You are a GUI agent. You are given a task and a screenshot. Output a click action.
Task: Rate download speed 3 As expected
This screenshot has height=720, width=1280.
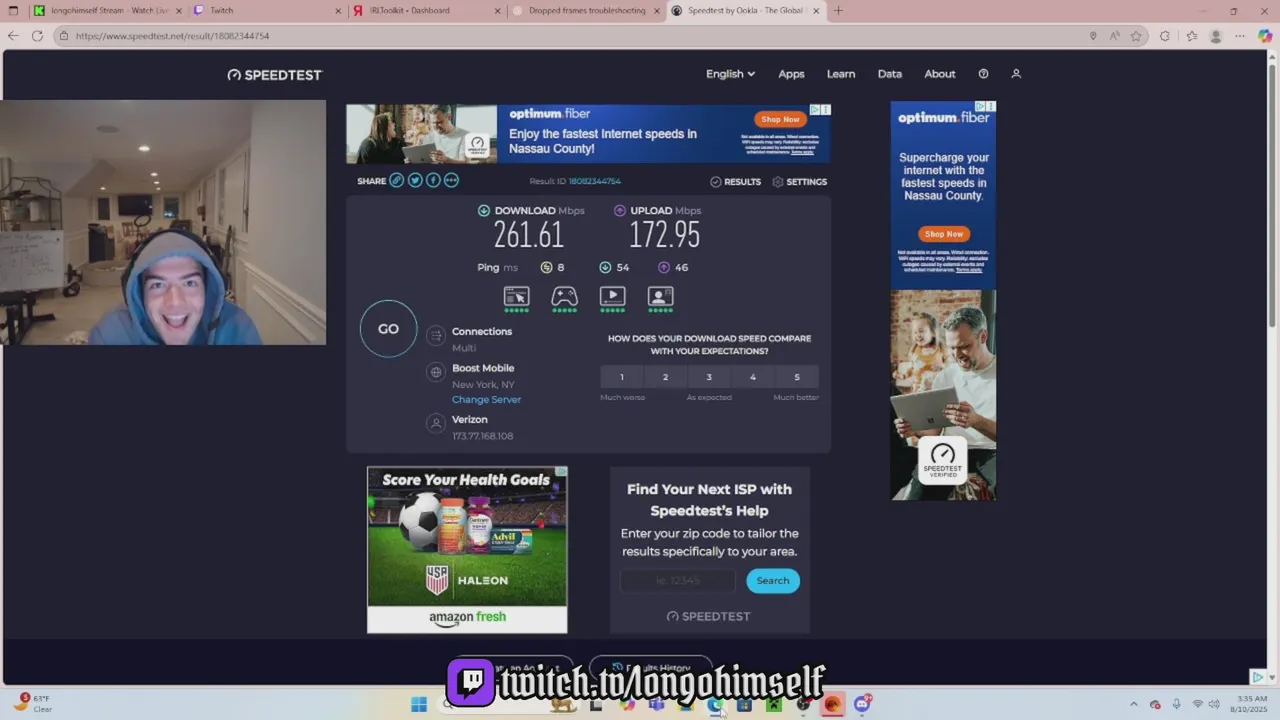pos(709,377)
